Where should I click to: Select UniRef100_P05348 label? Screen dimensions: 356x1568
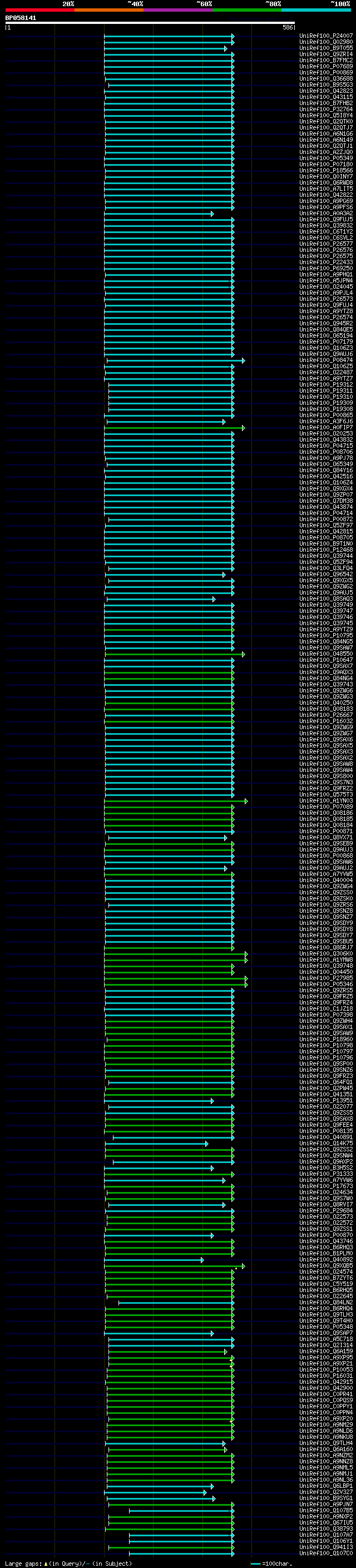[326, 1327]
